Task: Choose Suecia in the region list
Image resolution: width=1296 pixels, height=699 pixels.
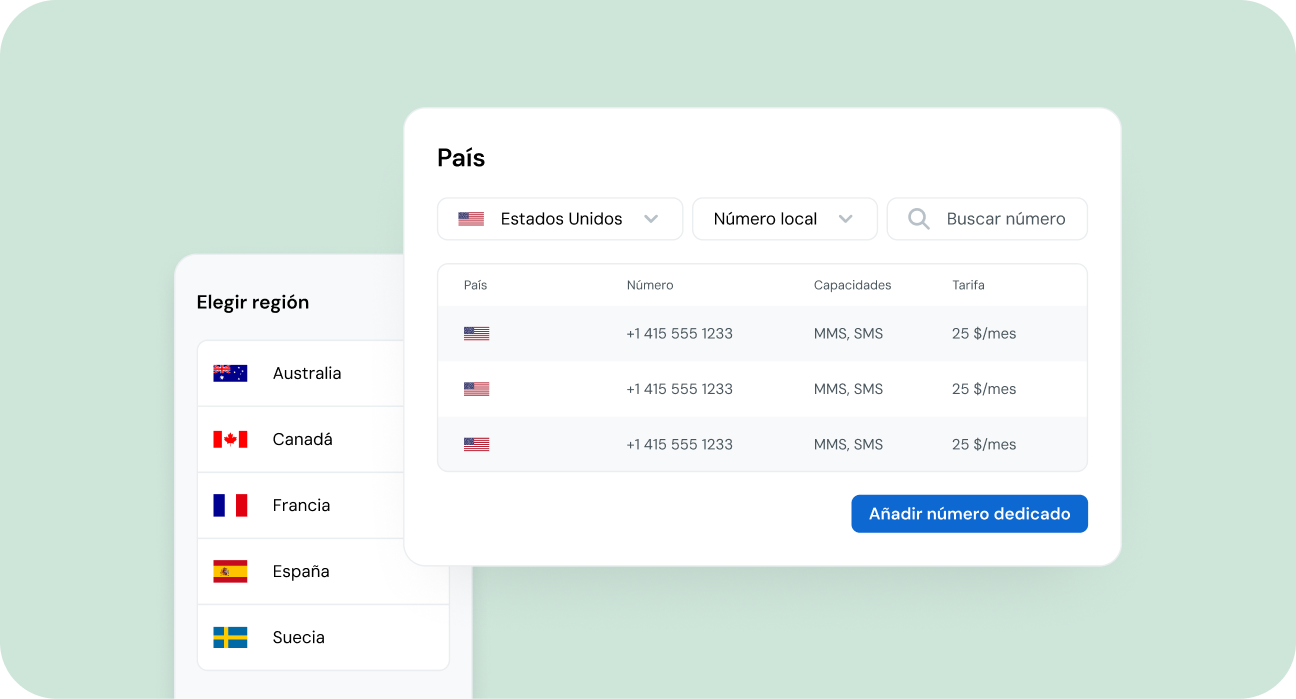Action: pyautogui.click(x=298, y=637)
